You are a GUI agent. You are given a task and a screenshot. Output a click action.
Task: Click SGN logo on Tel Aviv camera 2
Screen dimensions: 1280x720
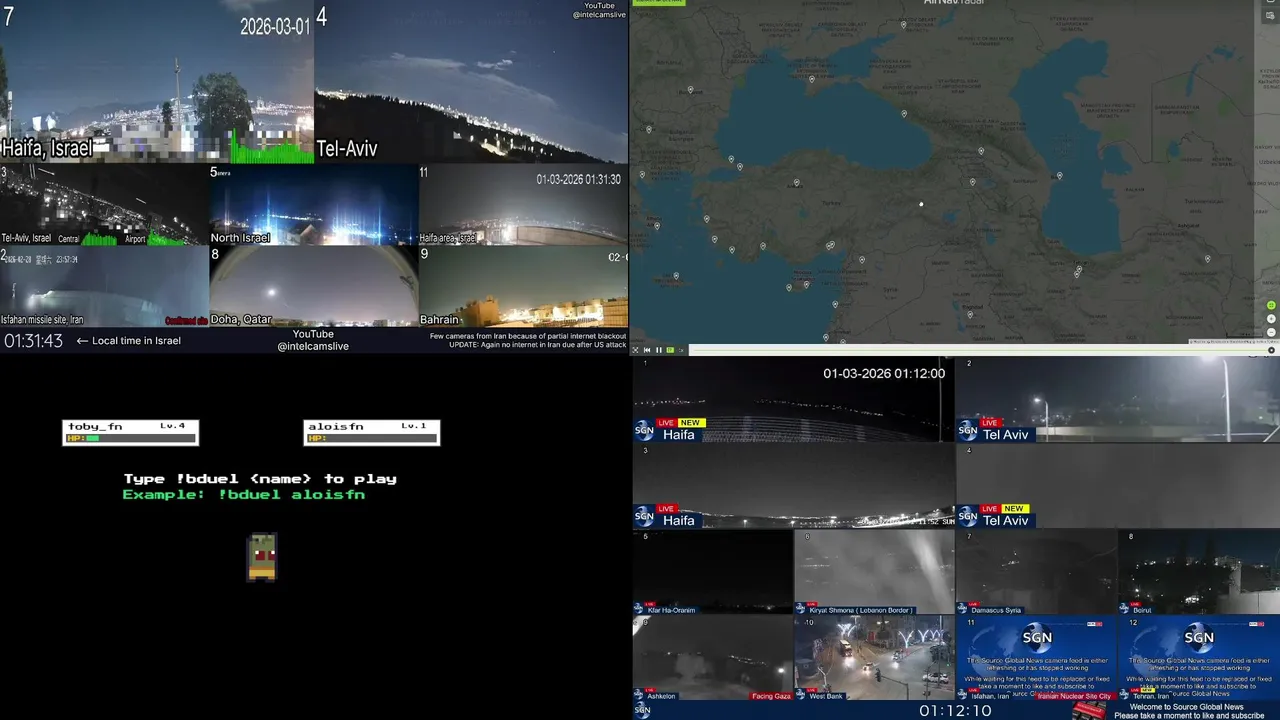click(968, 431)
